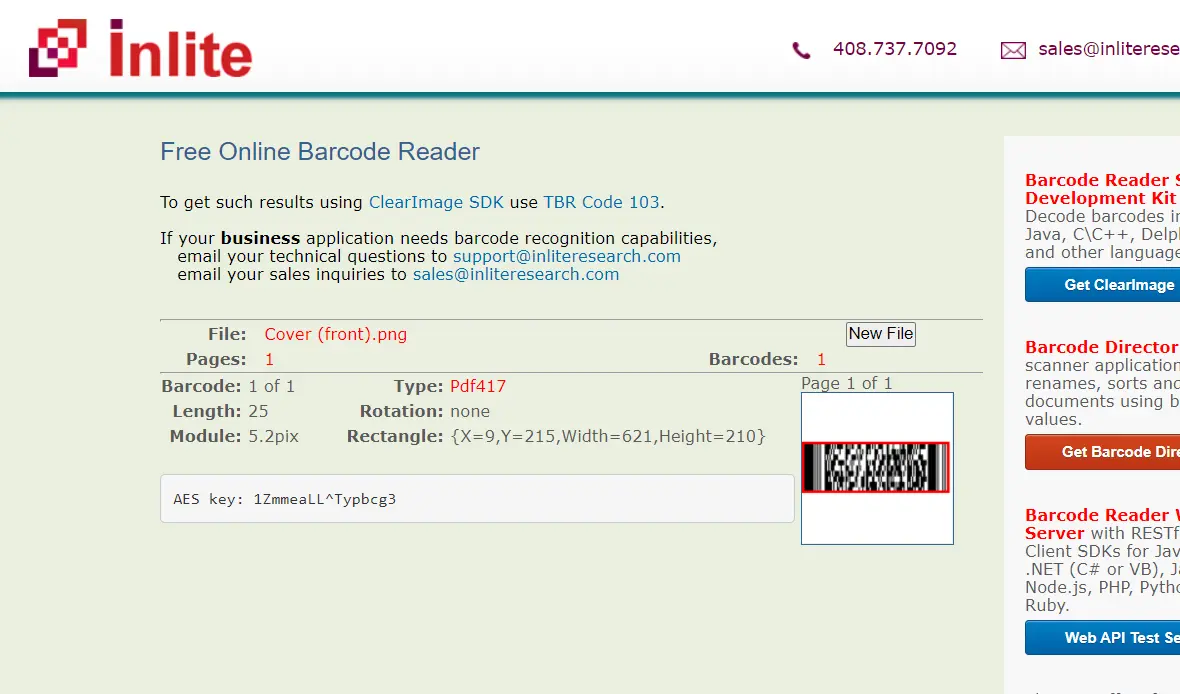Click the Barcode Director sidebar heading
This screenshot has height=694, width=1180.
point(1102,347)
